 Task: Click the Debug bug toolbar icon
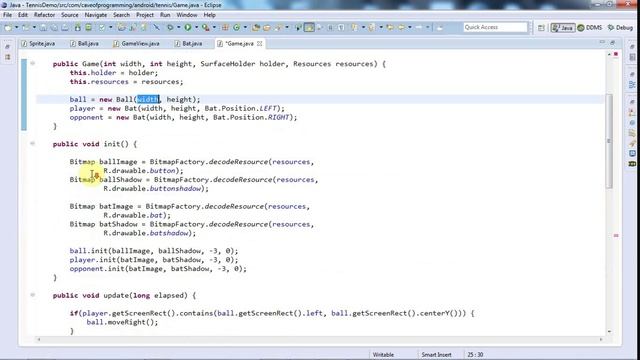tap(170, 28)
